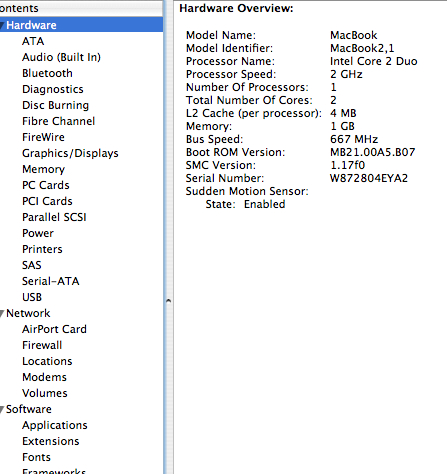Click the Model Name value MacBook

pos(354,35)
